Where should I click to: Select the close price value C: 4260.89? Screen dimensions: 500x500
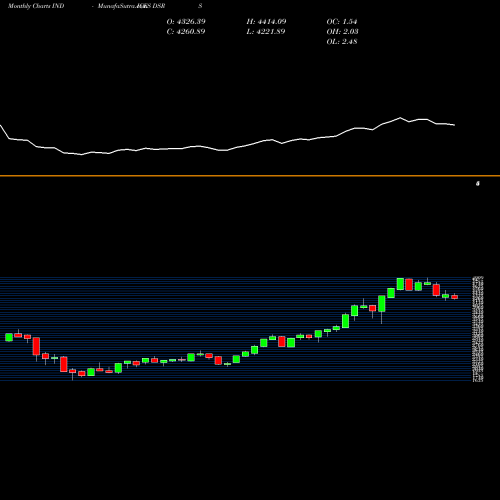[186, 32]
